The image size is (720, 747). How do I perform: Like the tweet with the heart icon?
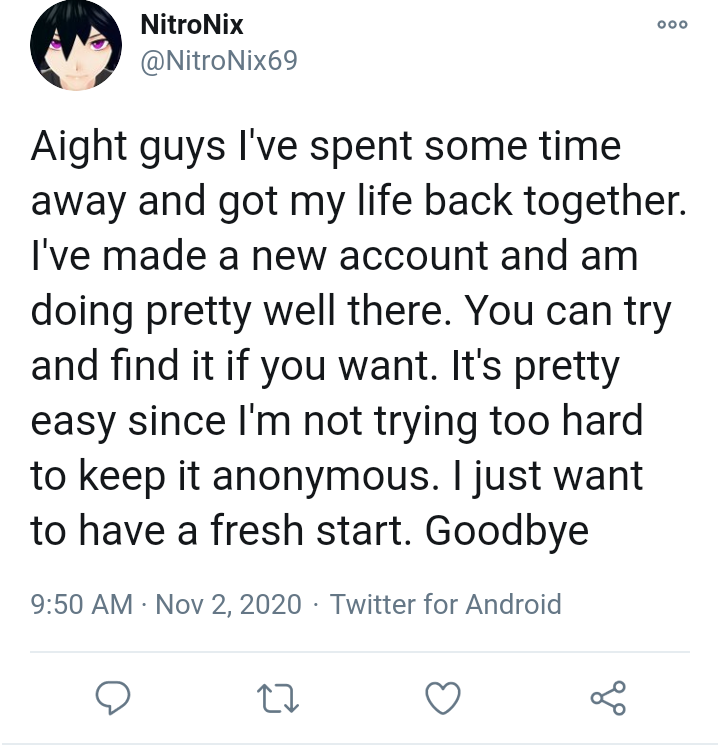[443, 698]
